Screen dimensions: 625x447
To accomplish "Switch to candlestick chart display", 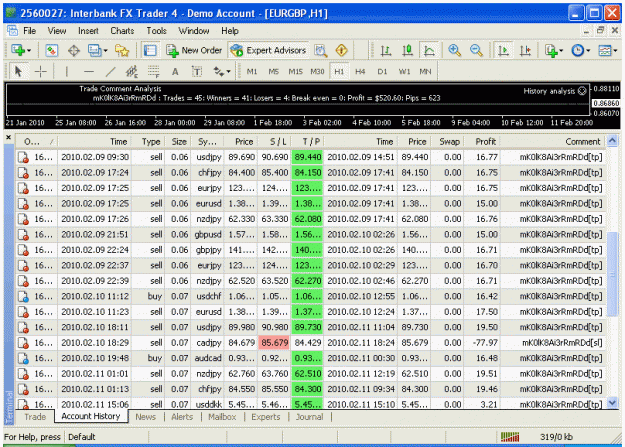I will [x=407, y=50].
